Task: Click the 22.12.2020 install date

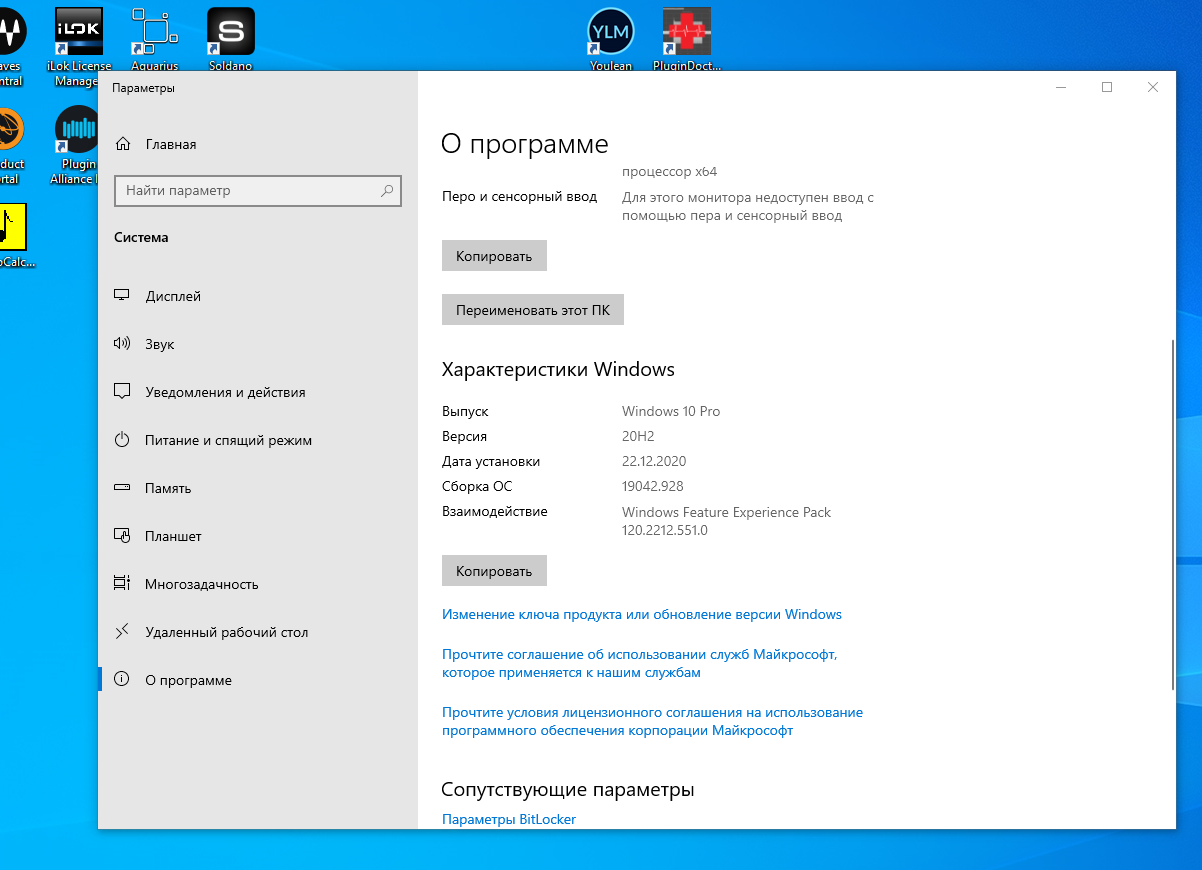Action: coord(654,461)
